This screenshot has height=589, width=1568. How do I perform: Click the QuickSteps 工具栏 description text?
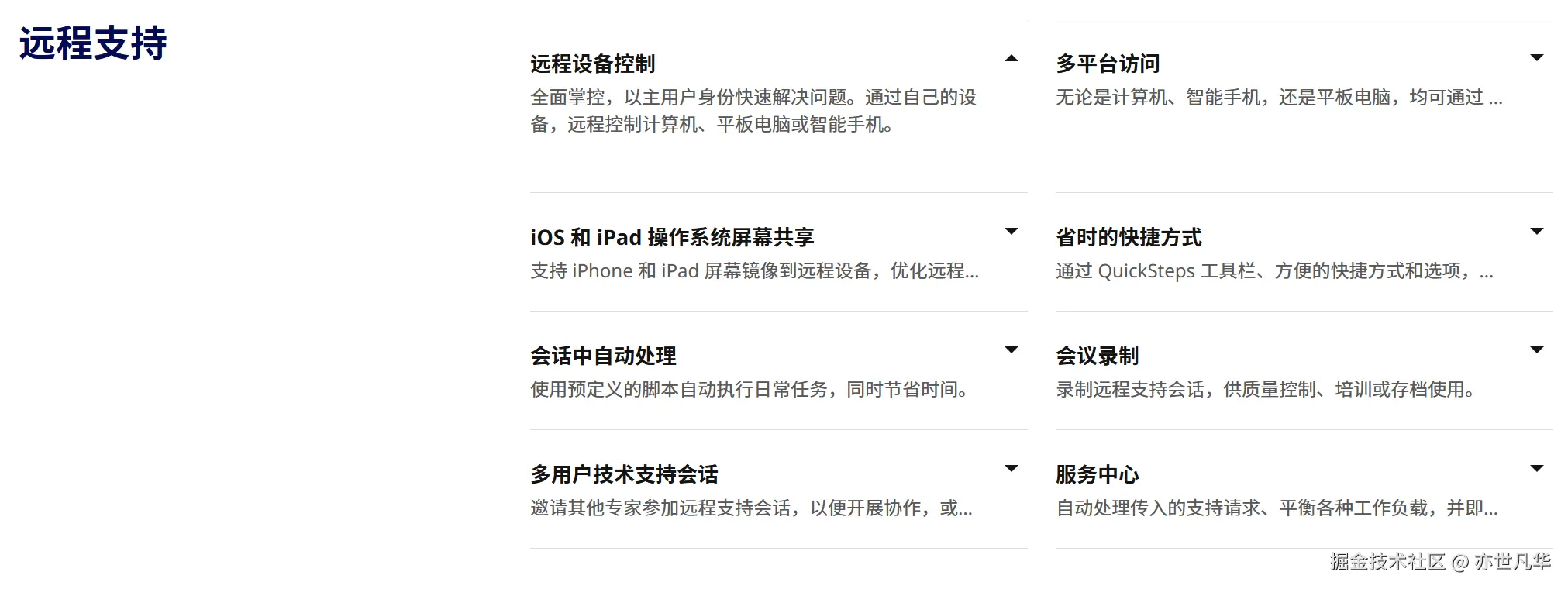click(1274, 271)
